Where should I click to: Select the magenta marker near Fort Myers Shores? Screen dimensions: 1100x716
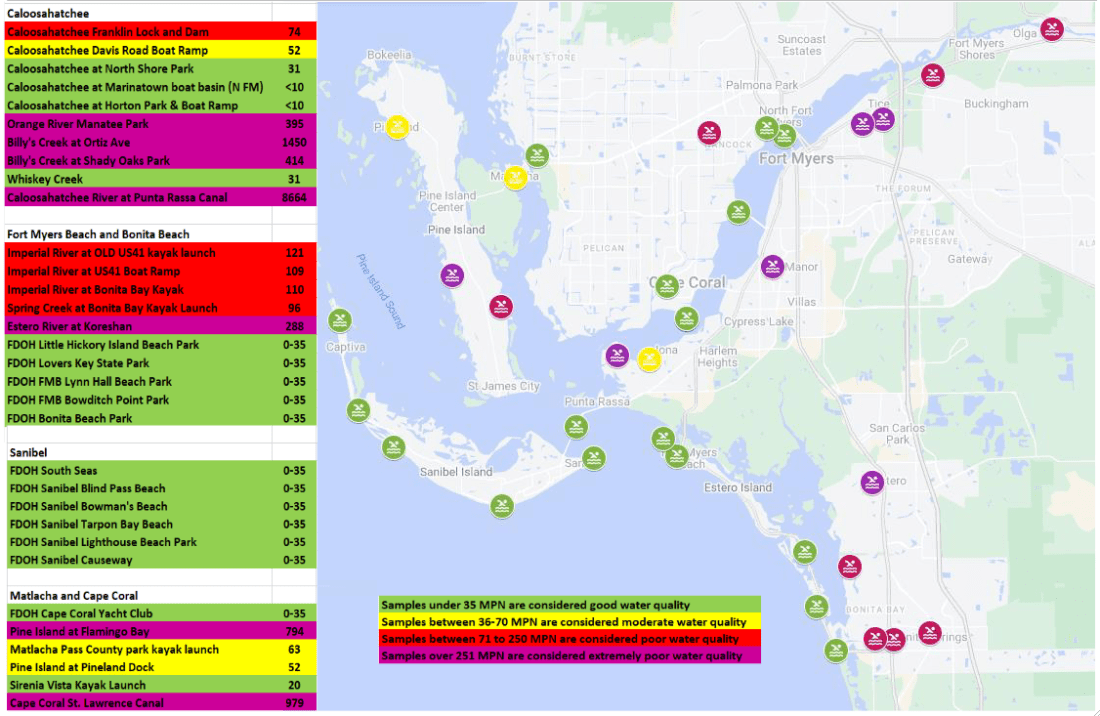[x=933, y=75]
